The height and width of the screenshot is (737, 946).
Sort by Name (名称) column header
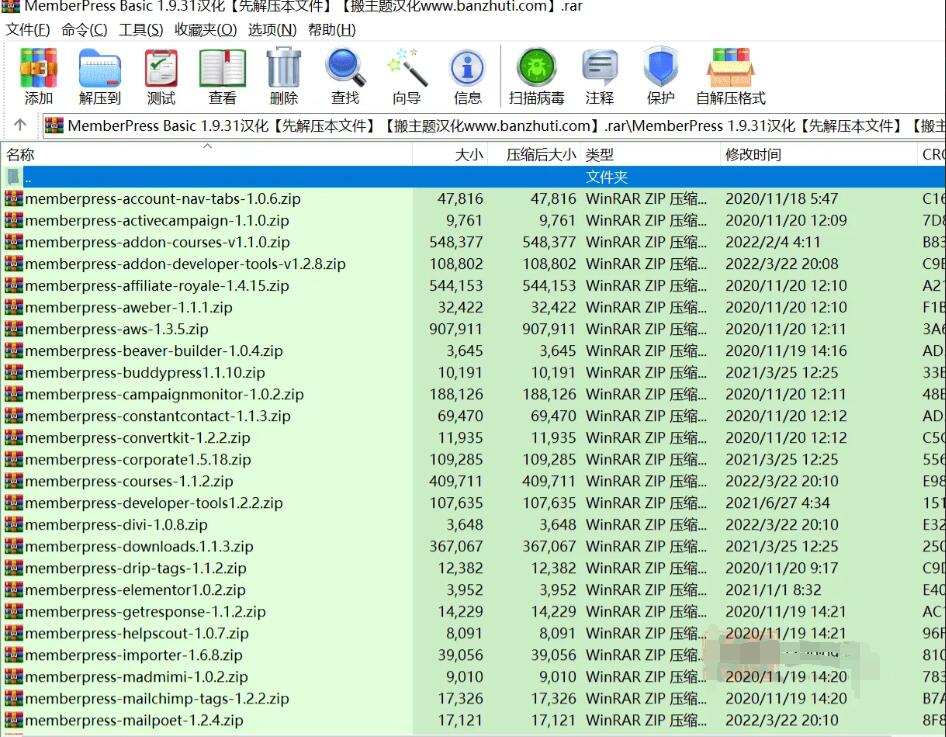[206, 154]
